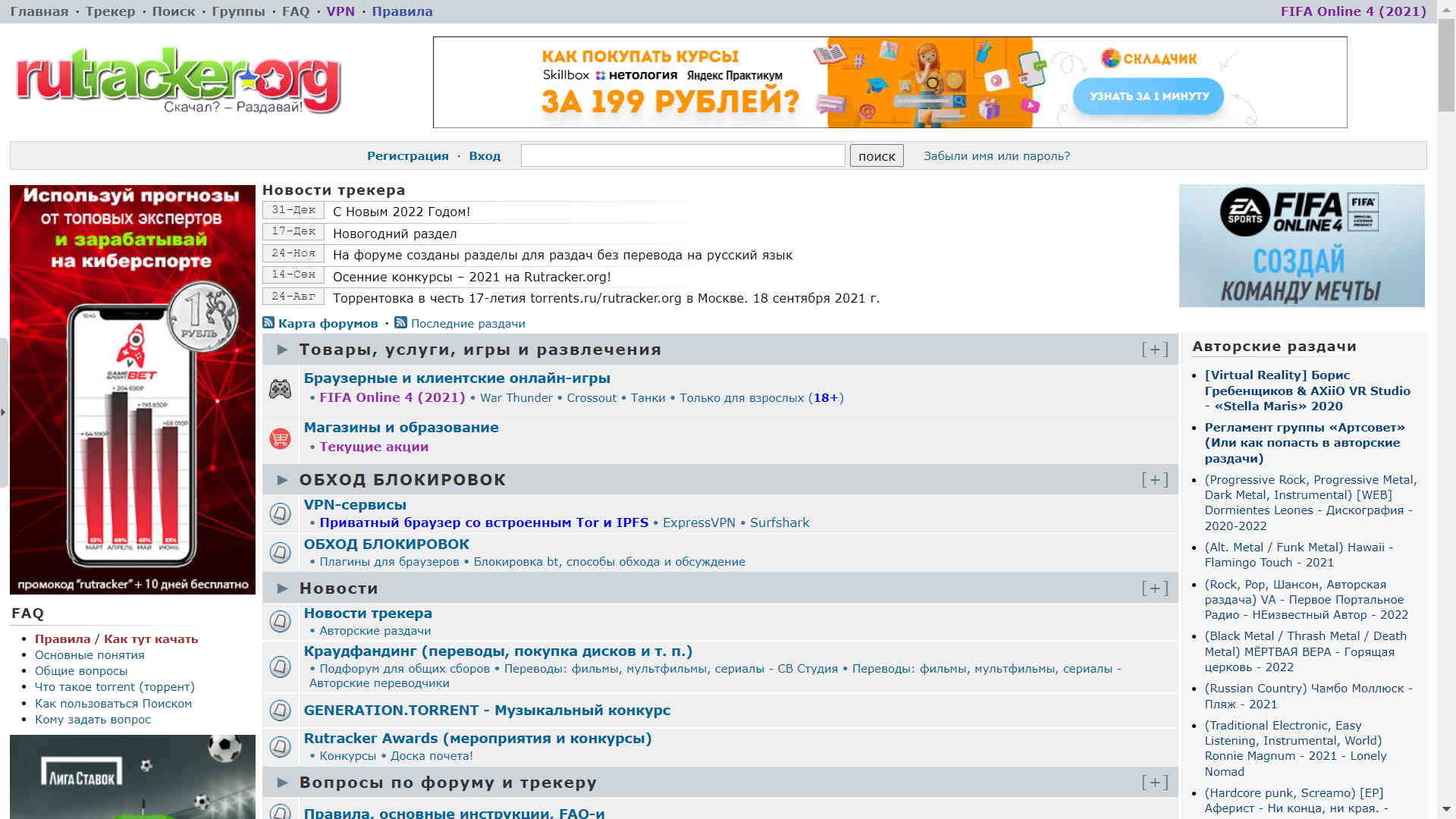Click the forum icon beside Новости трекера forum

click(280, 621)
